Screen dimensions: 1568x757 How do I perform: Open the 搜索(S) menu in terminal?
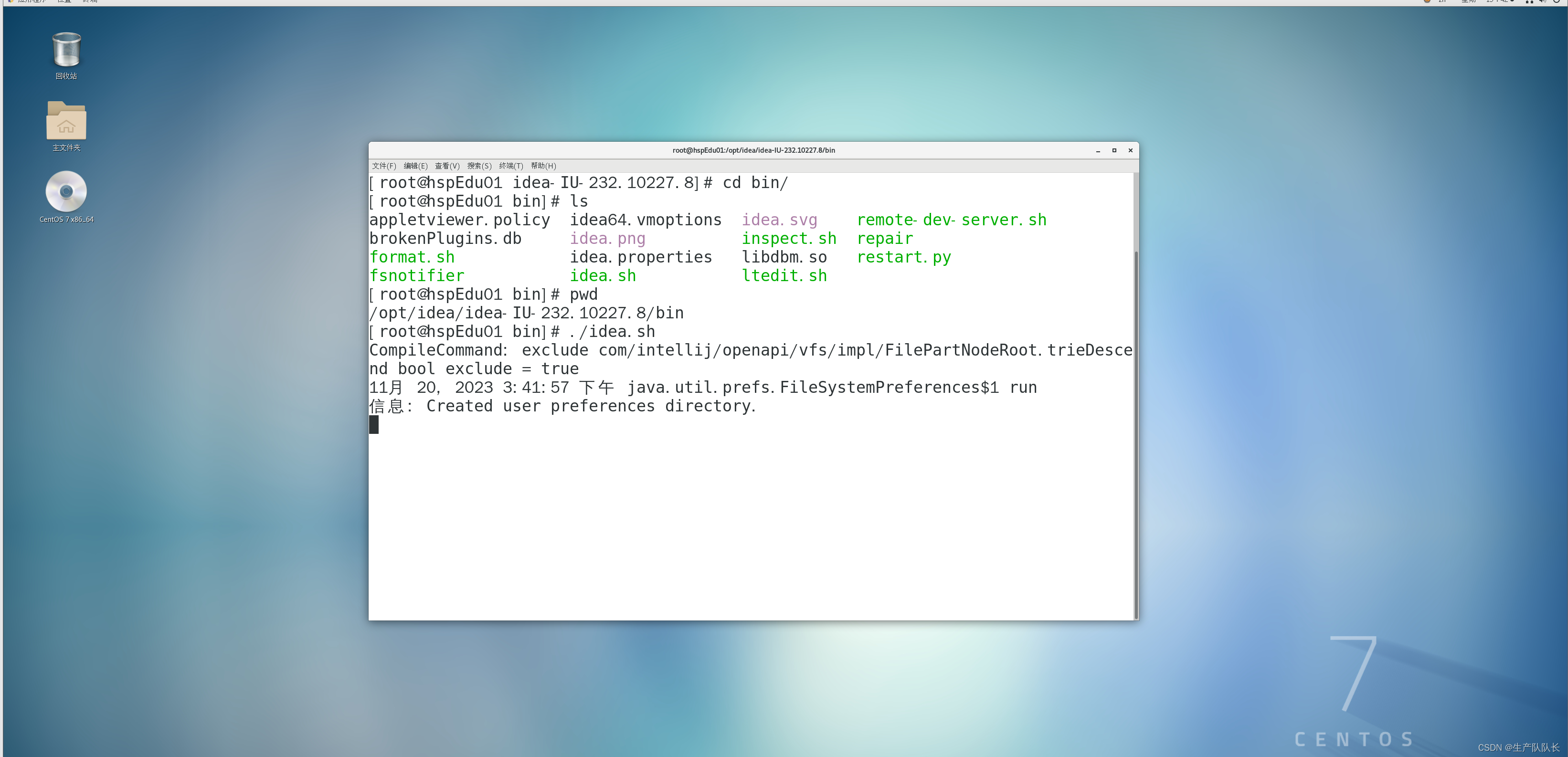(480, 166)
